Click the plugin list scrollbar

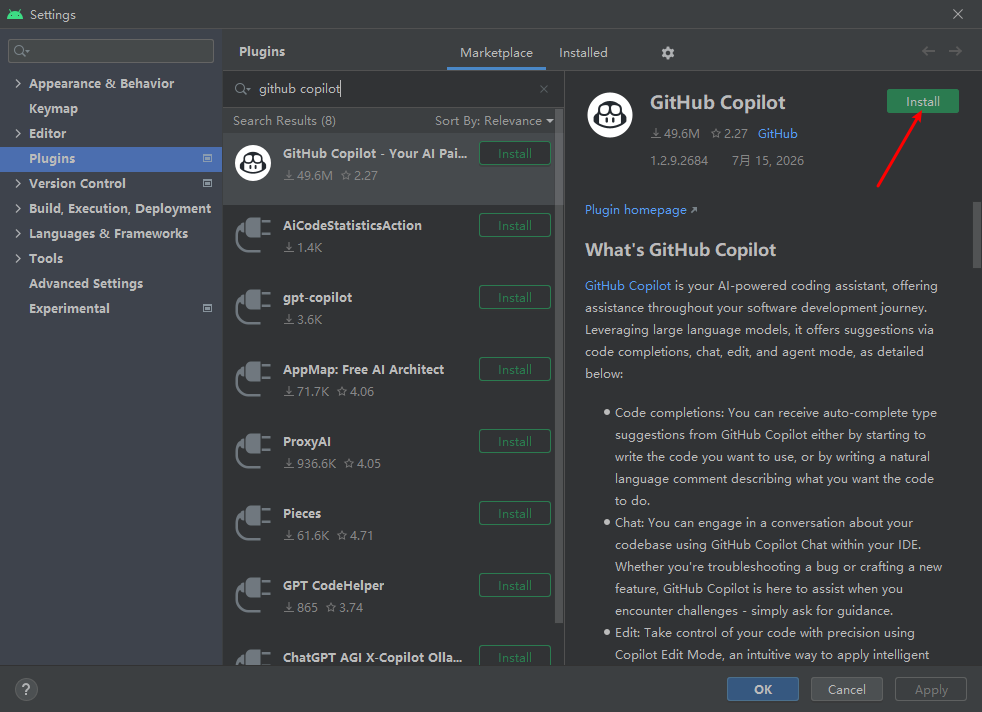(x=559, y=366)
